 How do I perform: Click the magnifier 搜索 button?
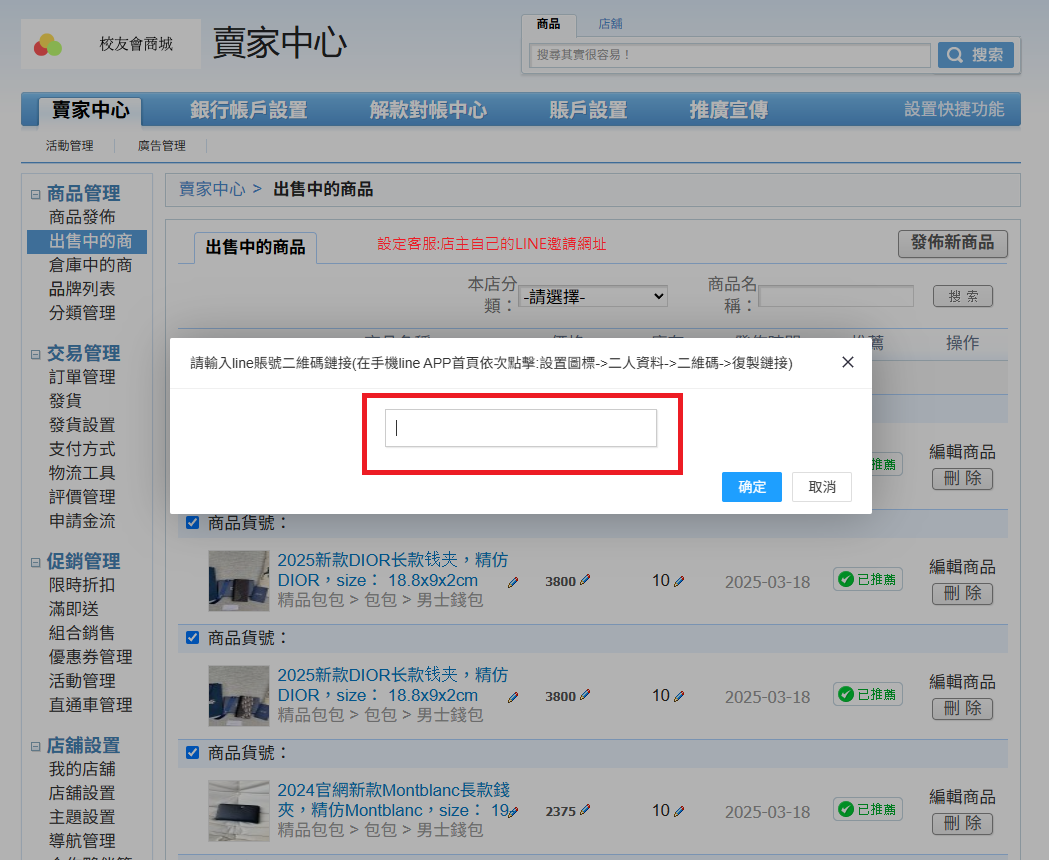[x=975, y=55]
